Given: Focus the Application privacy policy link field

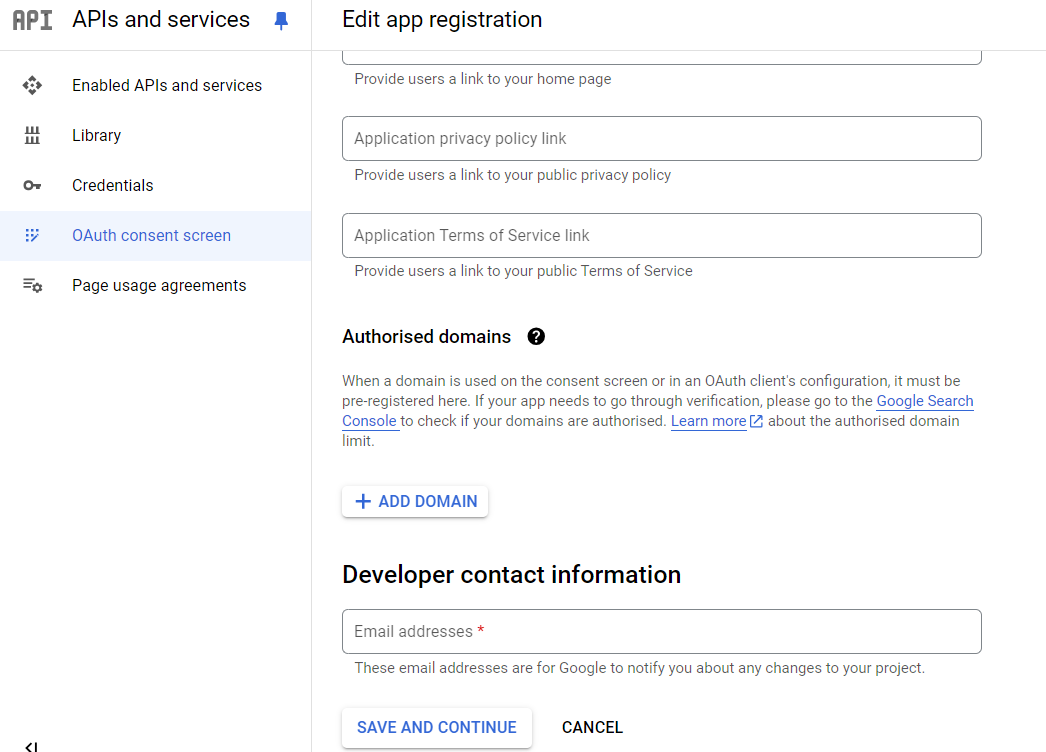Looking at the screenshot, I should point(662,139).
